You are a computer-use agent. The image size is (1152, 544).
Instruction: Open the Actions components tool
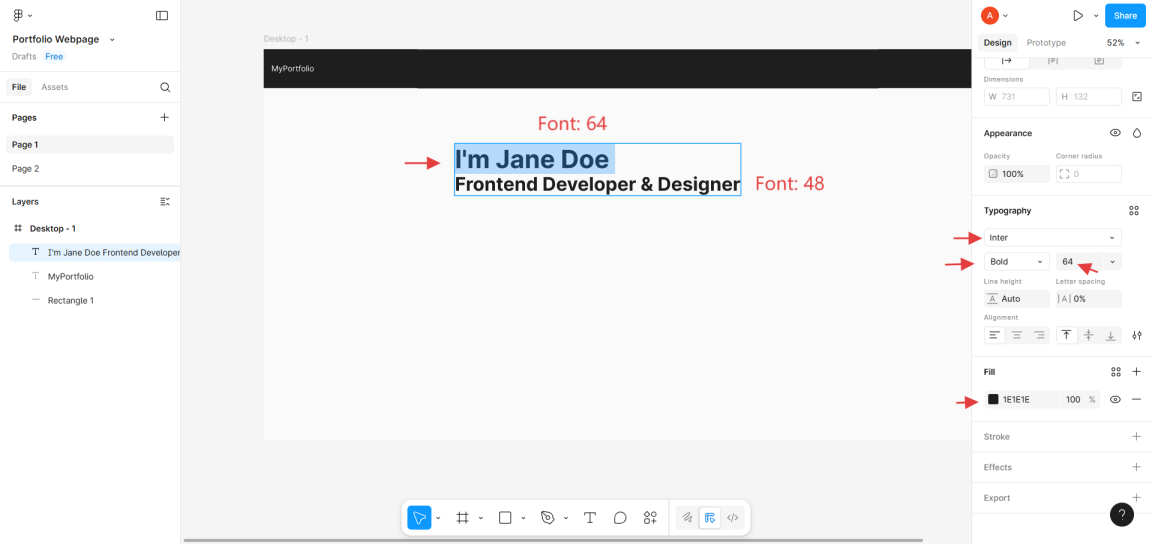650,518
